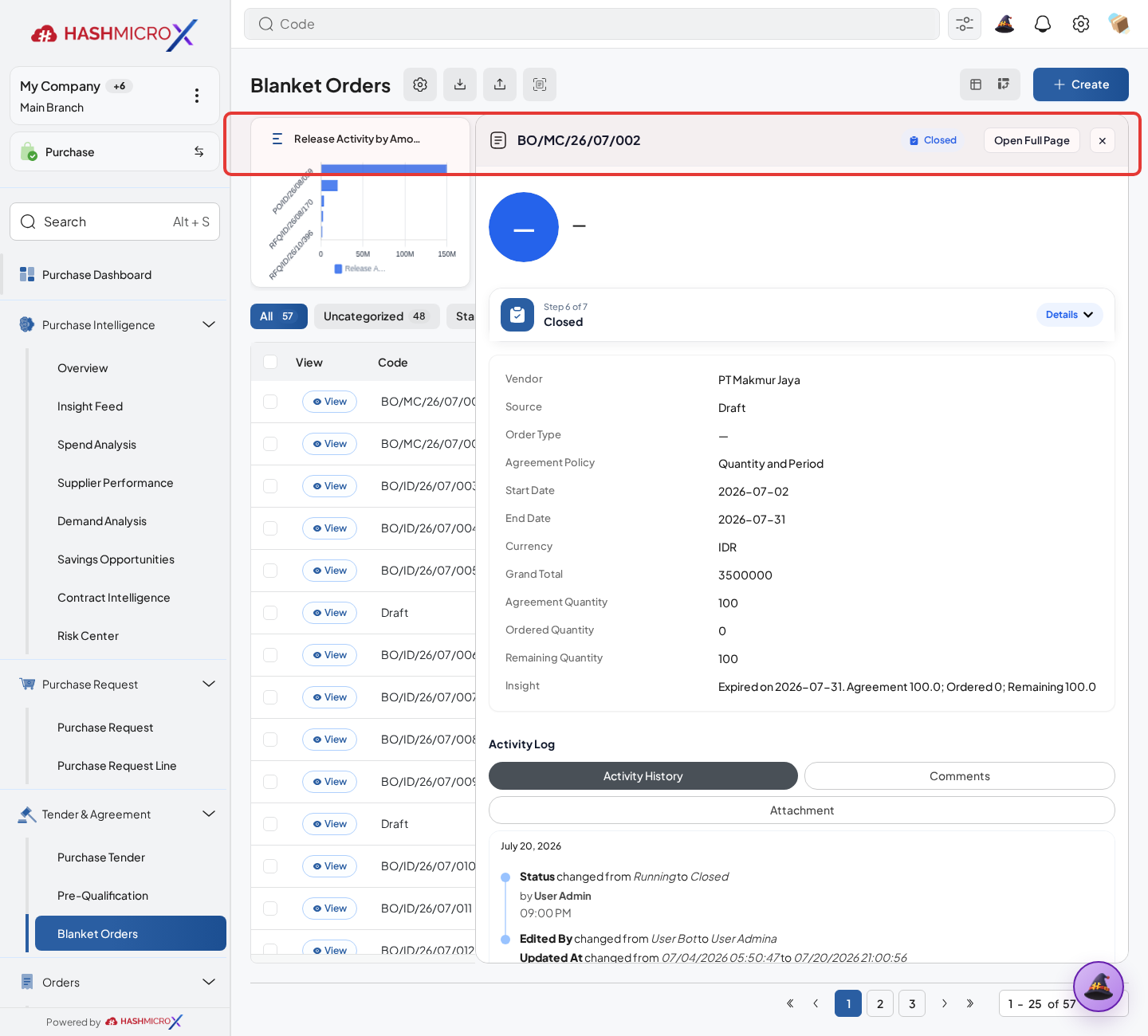Click the Release Activity chart menu icon

click(x=277, y=139)
